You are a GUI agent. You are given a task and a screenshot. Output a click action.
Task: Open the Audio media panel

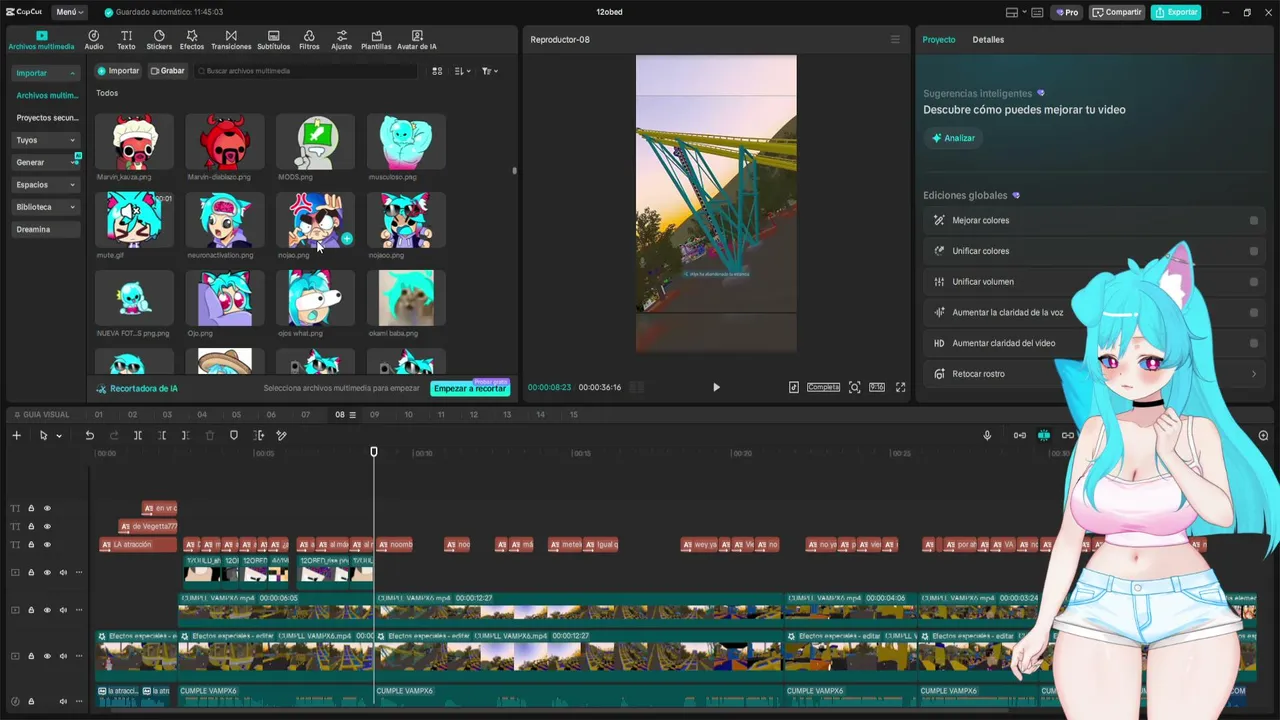[x=94, y=40]
